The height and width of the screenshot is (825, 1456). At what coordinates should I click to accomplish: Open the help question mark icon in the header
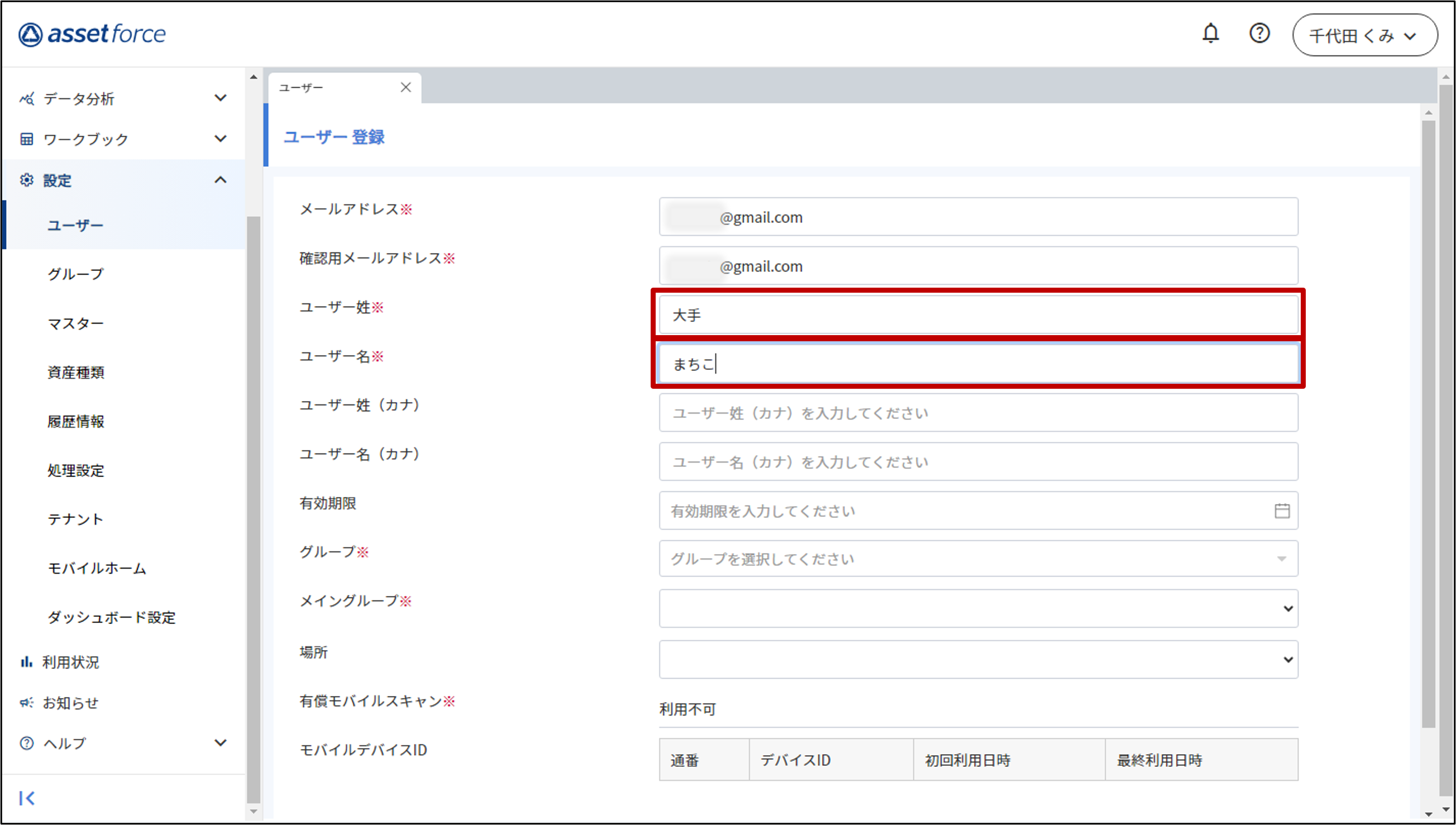pos(1259,34)
